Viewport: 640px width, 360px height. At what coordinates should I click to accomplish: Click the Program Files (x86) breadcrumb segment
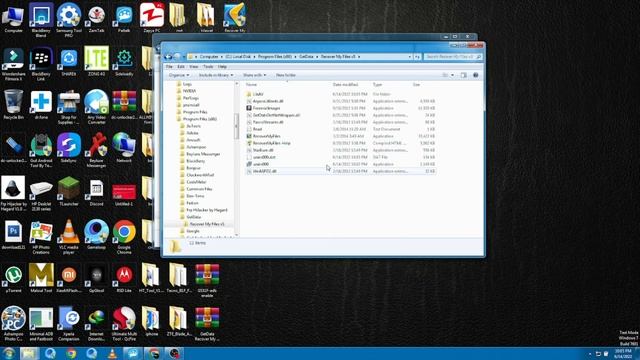click(275, 57)
